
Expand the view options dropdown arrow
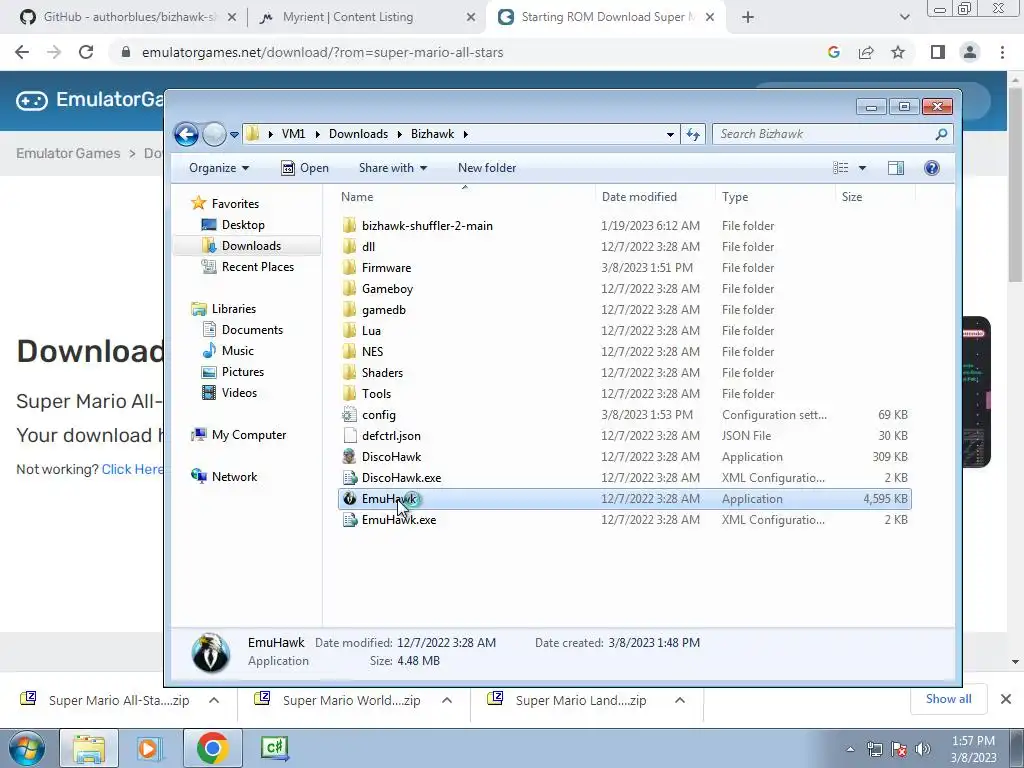tap(862, 168)
